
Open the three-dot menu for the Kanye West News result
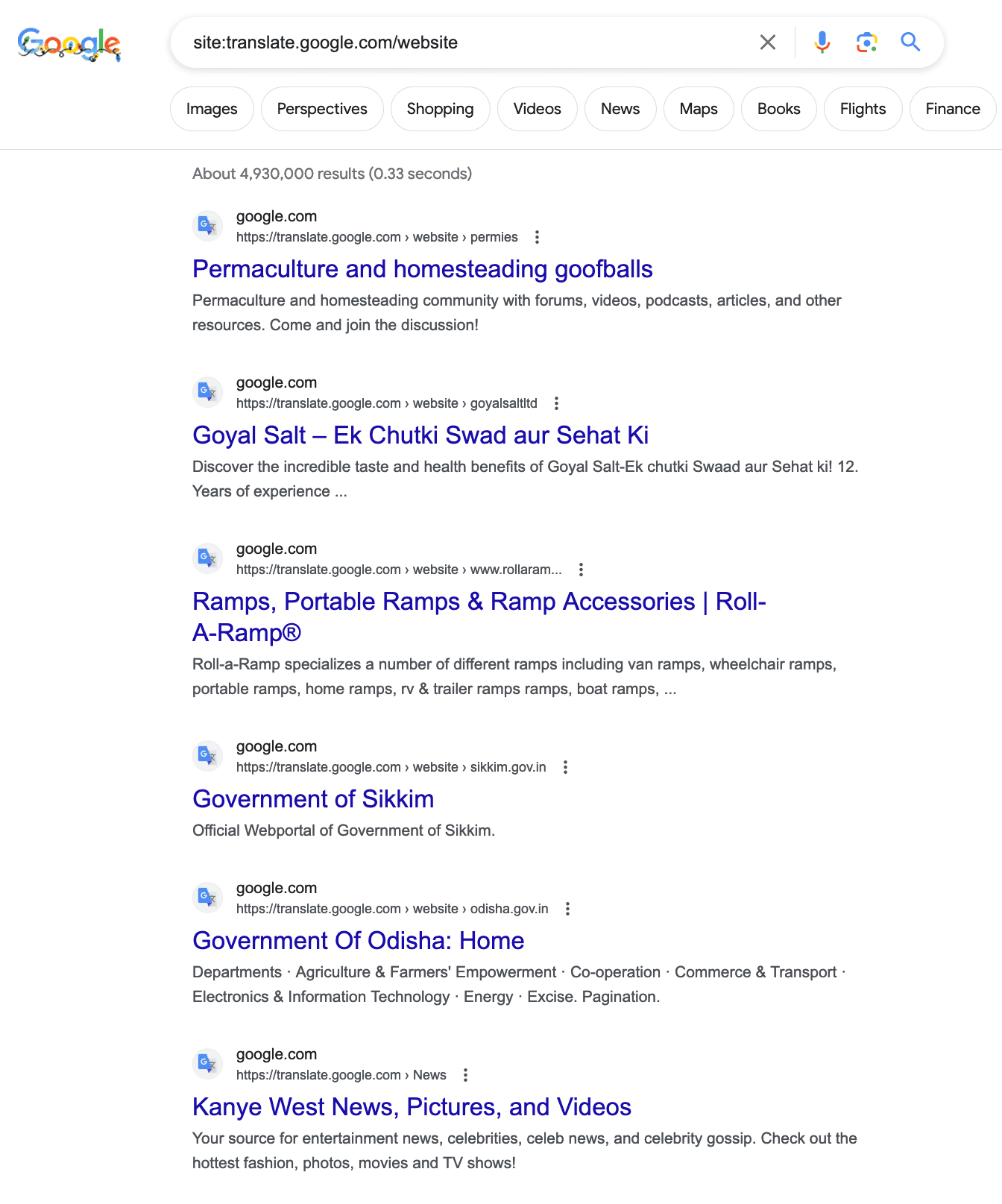tap(465, 1075)
